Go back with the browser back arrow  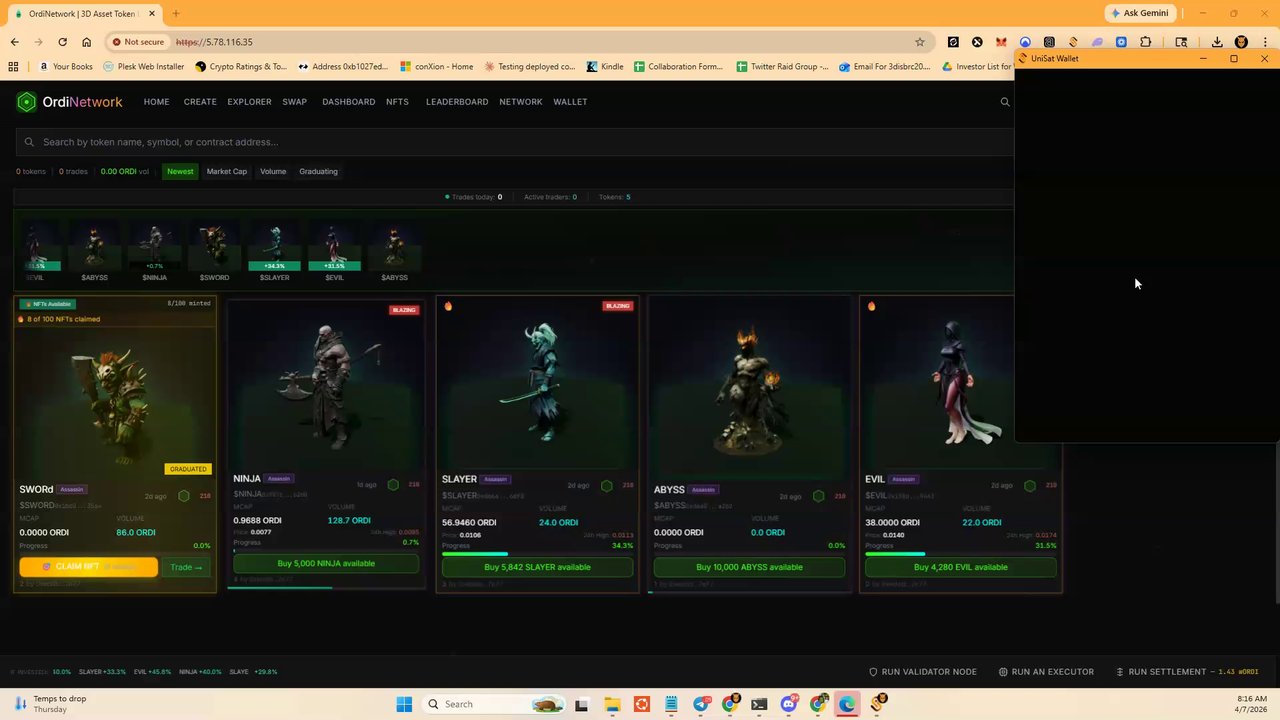[14, 42]
